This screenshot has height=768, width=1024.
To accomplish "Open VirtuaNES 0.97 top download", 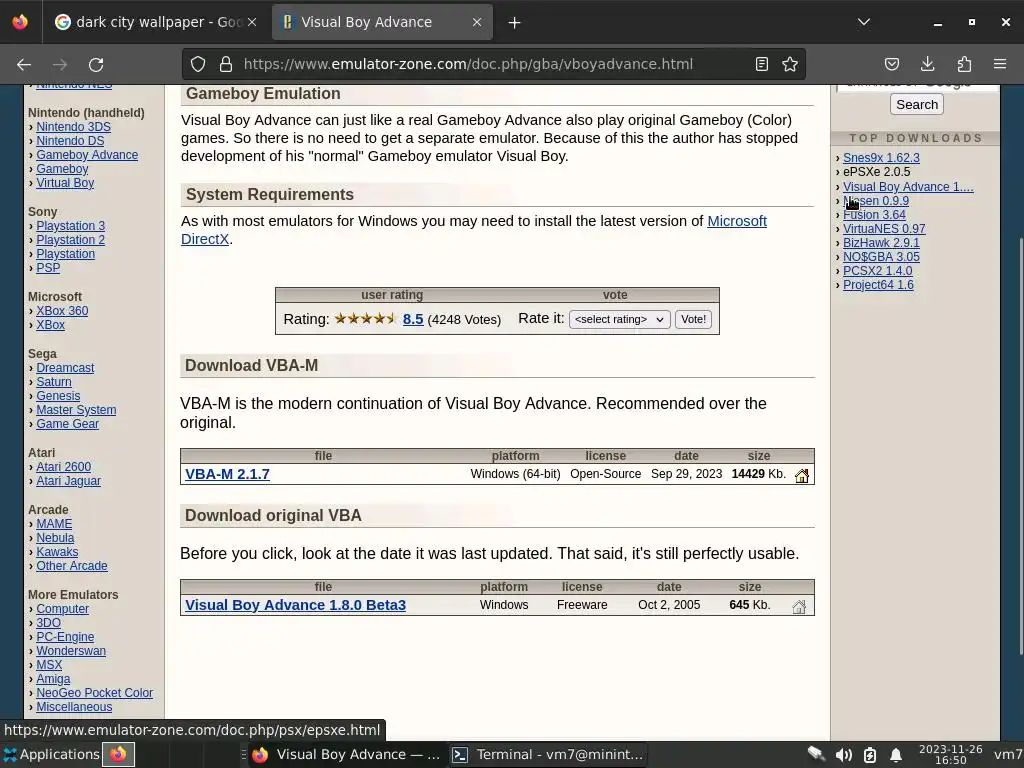I will point(884,229).
